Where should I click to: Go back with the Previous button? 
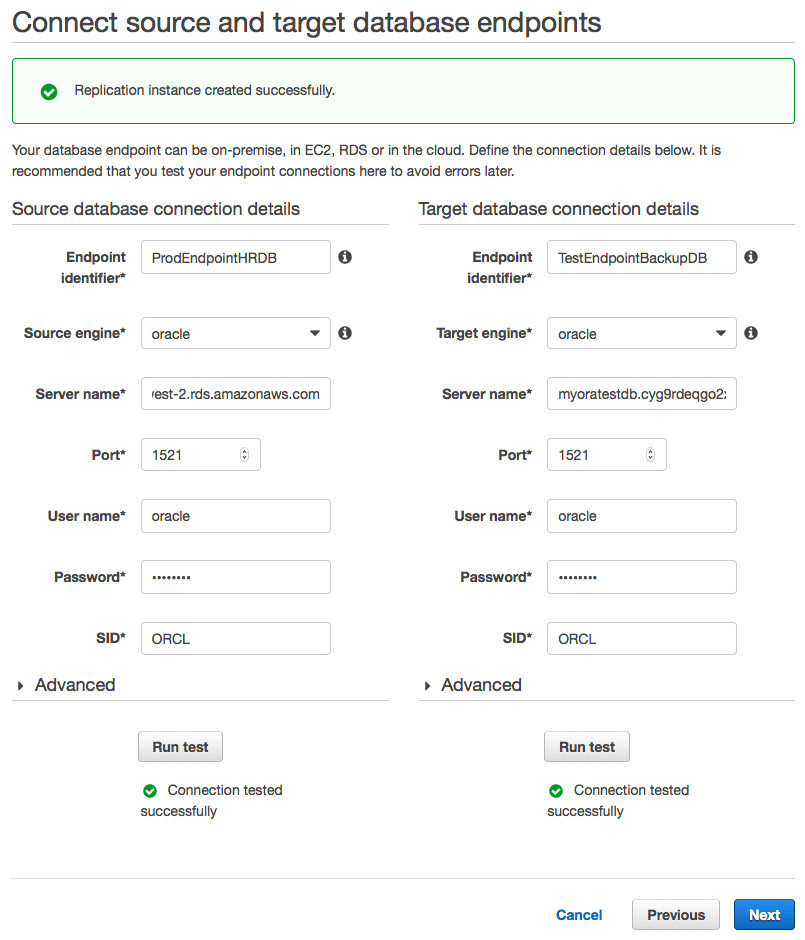pos(676,915)
